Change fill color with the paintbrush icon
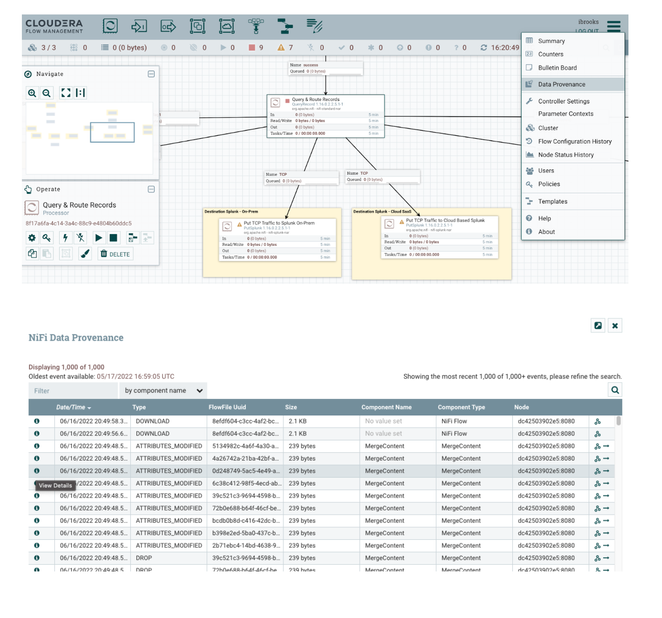The width and height of the screenshot is (662, 618). click(x=85, y=254)
